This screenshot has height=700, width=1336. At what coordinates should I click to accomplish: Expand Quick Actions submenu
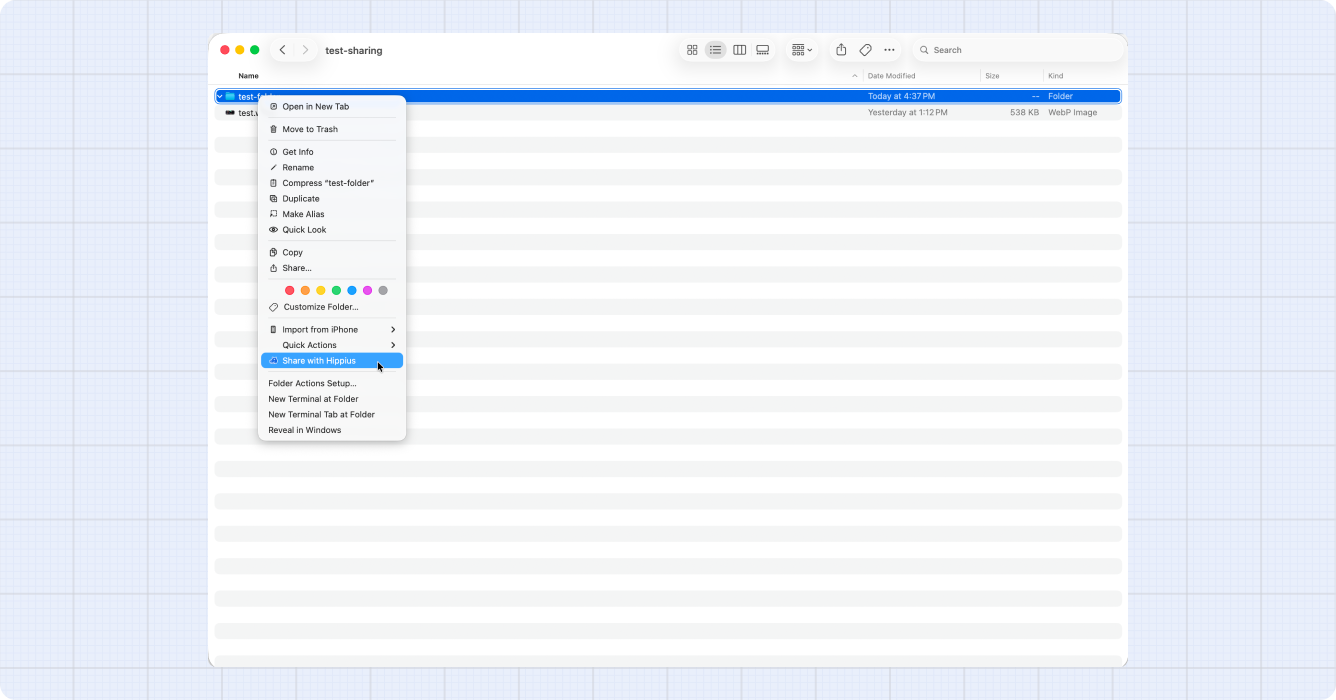coord(332,345)
